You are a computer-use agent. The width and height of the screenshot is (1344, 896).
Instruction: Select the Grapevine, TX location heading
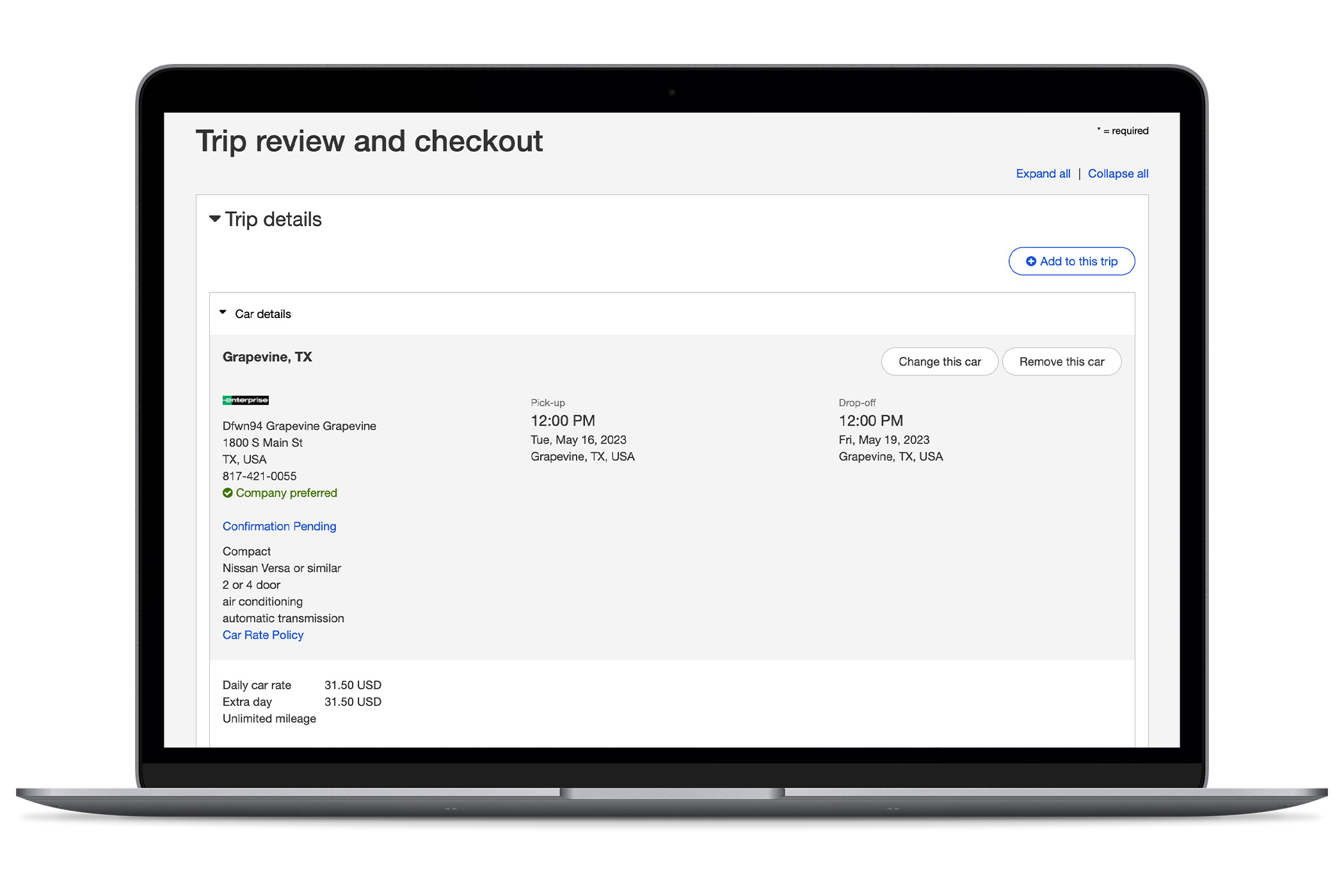267,357
